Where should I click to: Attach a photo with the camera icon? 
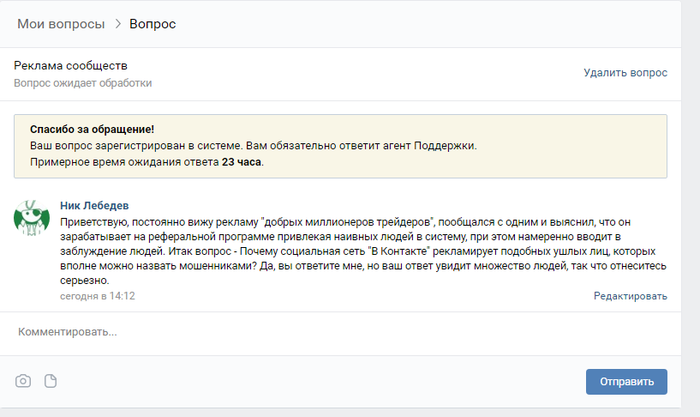tap(23, 381)
